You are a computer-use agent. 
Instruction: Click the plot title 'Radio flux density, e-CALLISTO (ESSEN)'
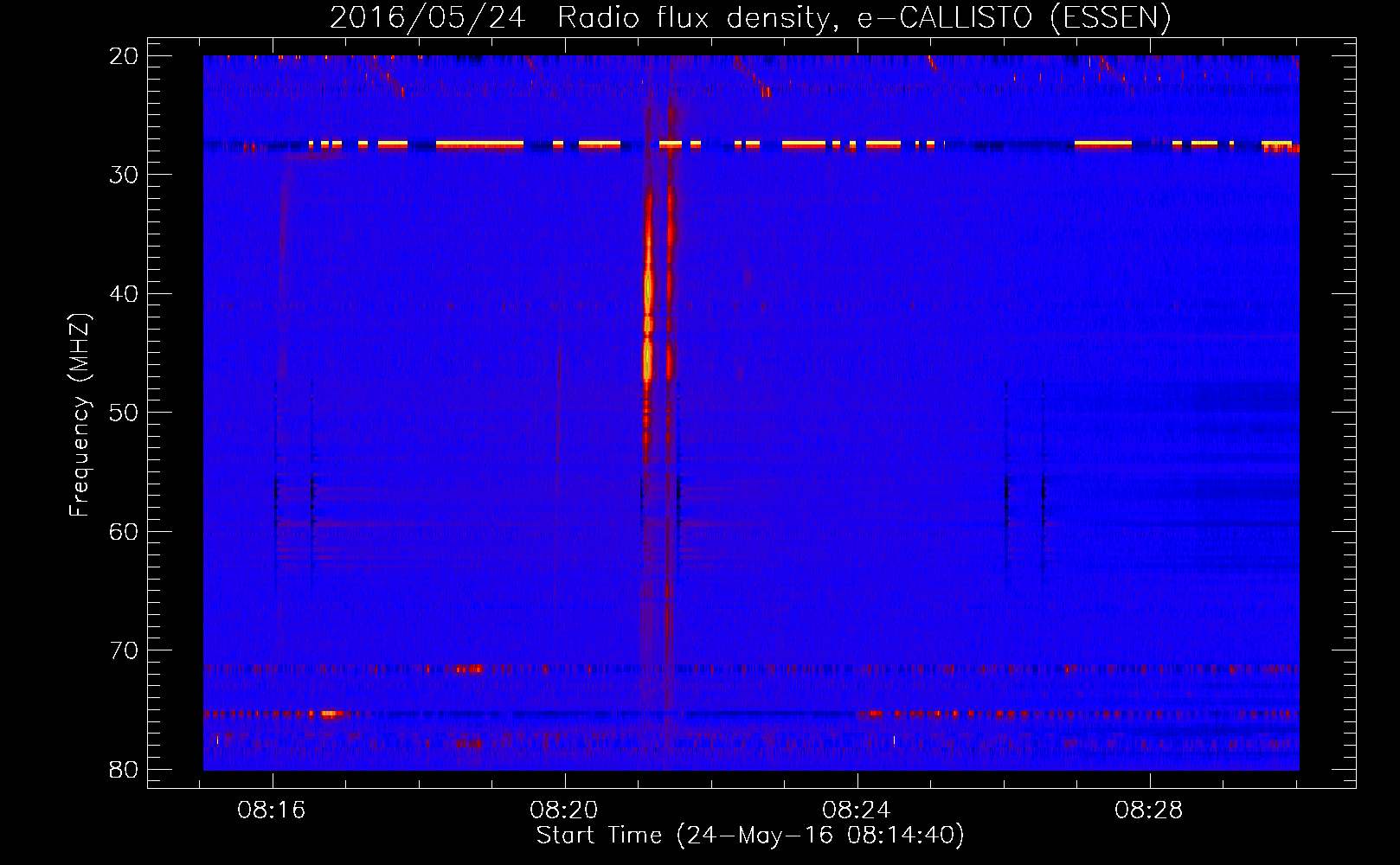[x=864, y=18]
